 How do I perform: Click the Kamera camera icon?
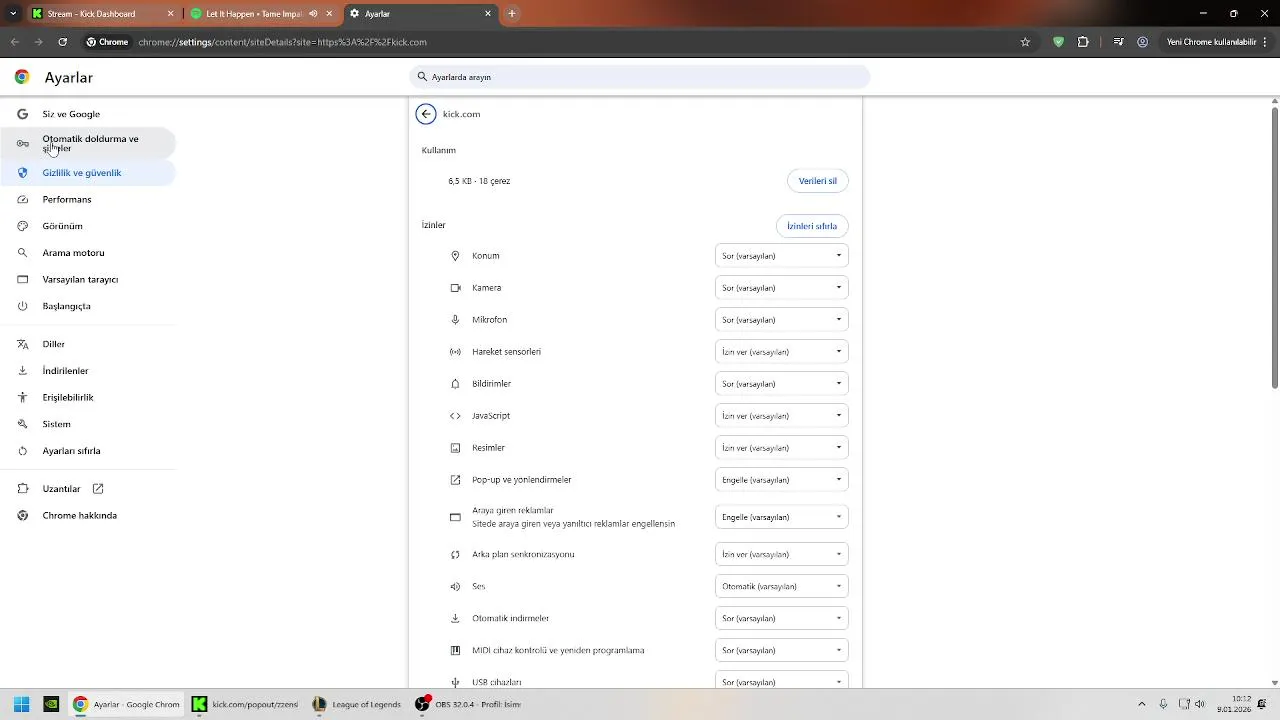pos(455,288)
